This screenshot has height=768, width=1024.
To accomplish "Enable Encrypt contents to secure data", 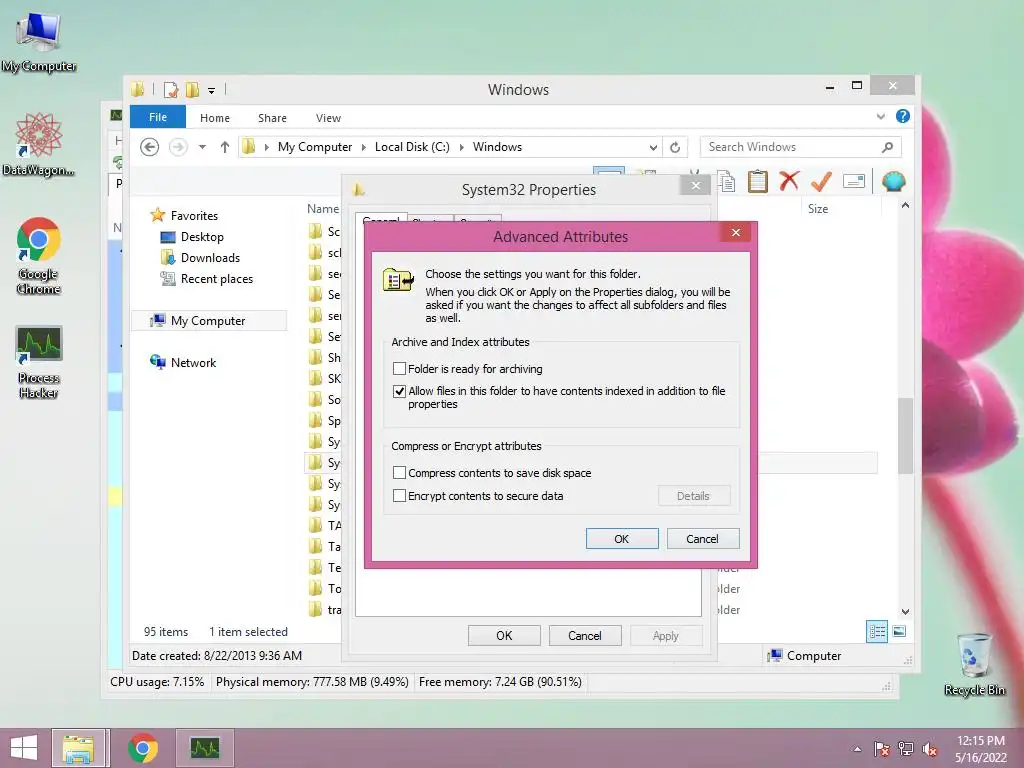I will point(399,496).
